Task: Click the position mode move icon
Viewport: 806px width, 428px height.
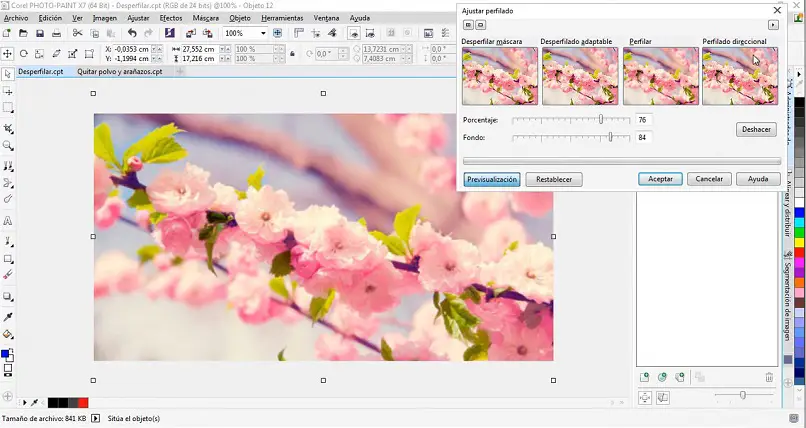Action: pyautogui.click(x=7, y=53)
